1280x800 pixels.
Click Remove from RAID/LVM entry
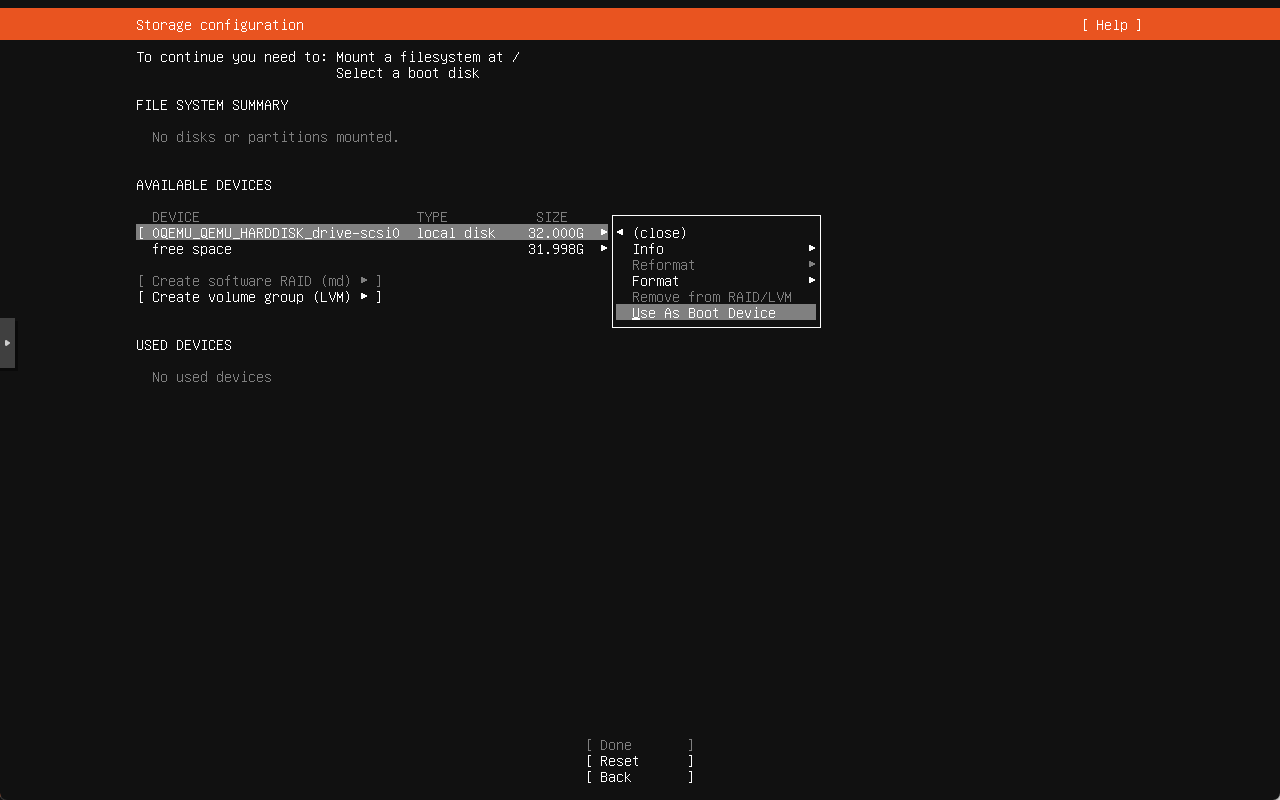click(711, 297)
